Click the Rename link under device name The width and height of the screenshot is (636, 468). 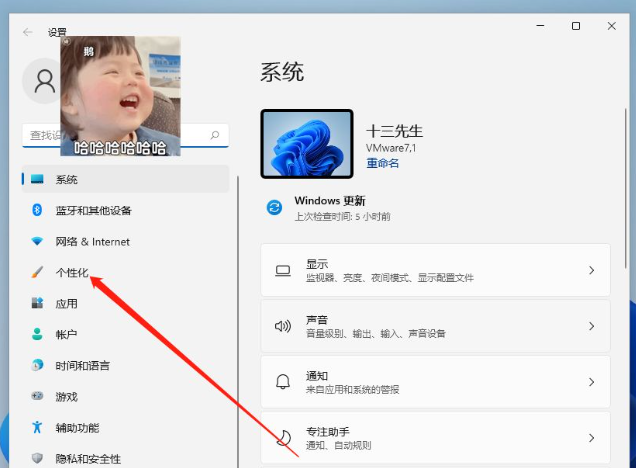pos(382,163)
